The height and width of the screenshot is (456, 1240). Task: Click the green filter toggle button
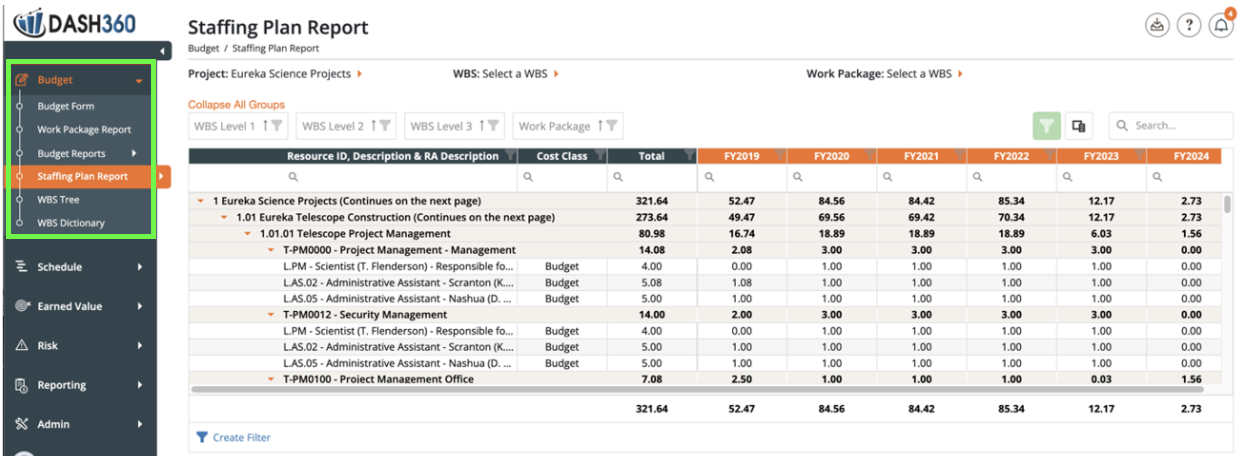click(x=1046, y=126)
